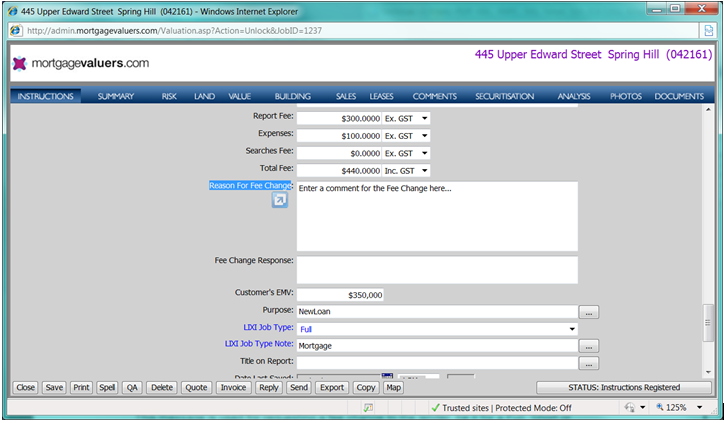The width and height of the screenshot is (724, 423).
Task: Click in the fee change comment text area
Action: [x=437, y=216]
